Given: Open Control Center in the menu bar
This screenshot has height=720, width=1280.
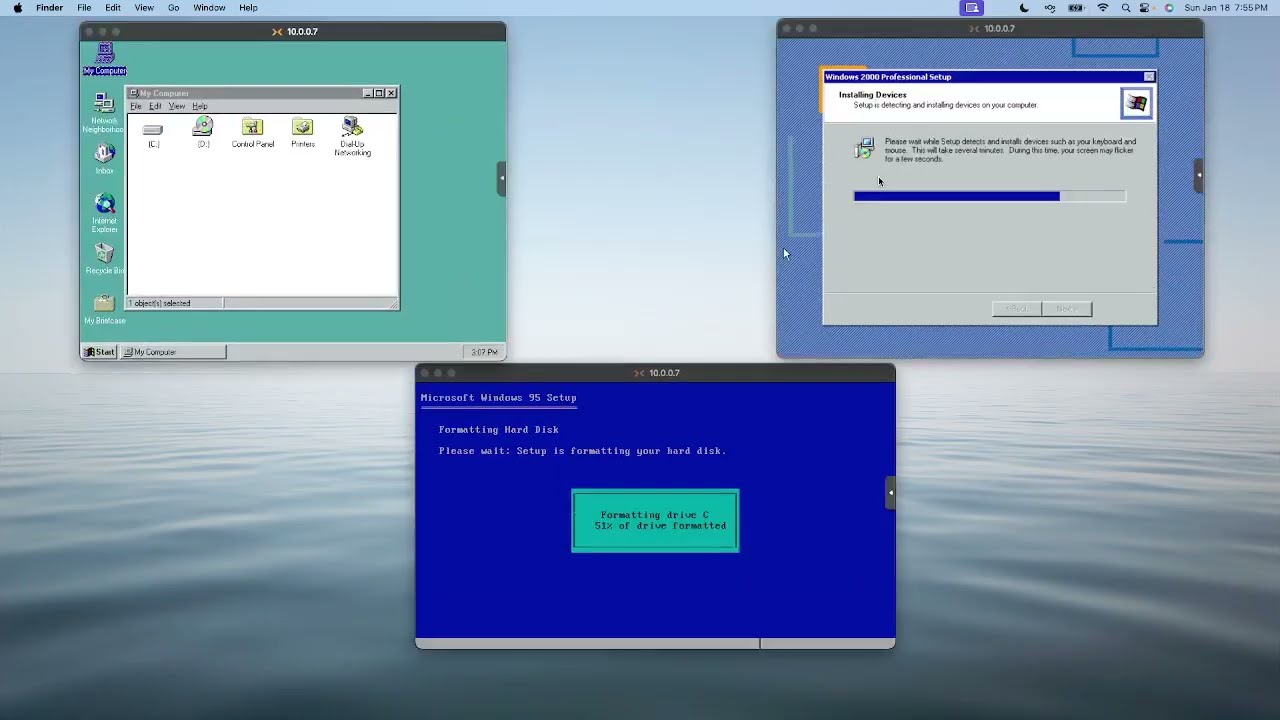Looking at the screenshot, I should (x=1145, y=8).
